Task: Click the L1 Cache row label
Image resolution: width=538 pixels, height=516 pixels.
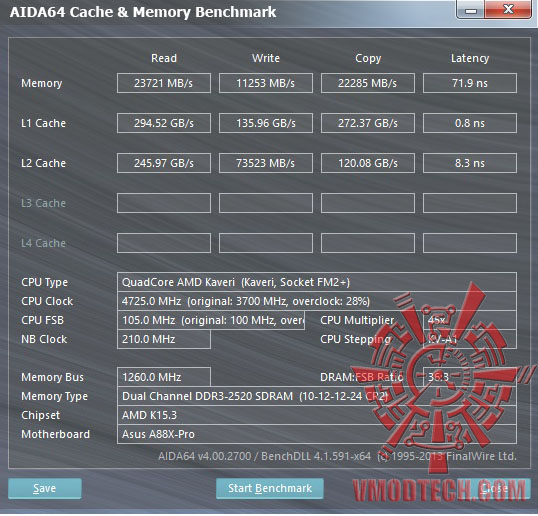Action: (43, 123)
